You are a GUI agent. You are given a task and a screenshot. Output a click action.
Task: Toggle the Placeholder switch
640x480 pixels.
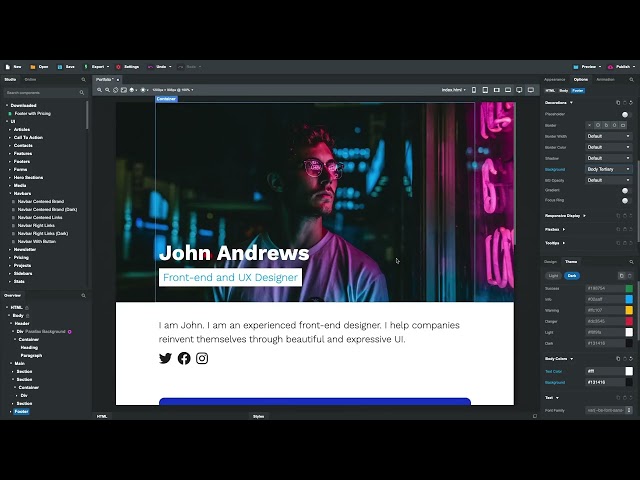coord(625,114)
